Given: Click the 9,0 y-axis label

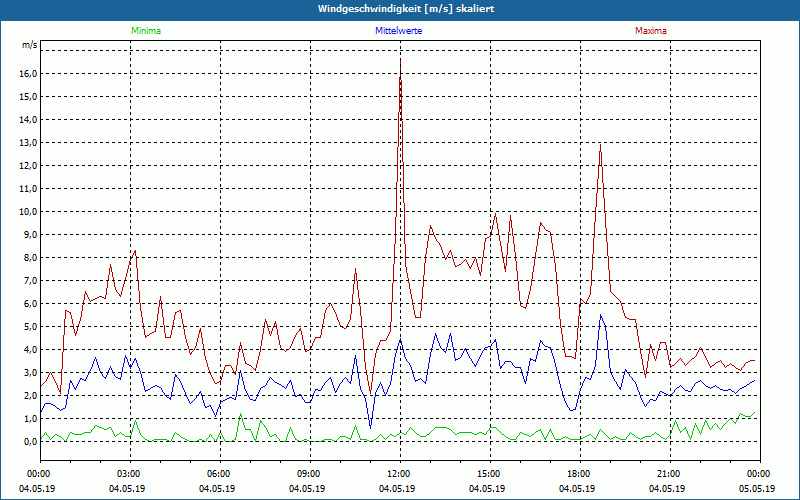Looking at the screenshot, I should pyautogui.click(x=31, y=234).
